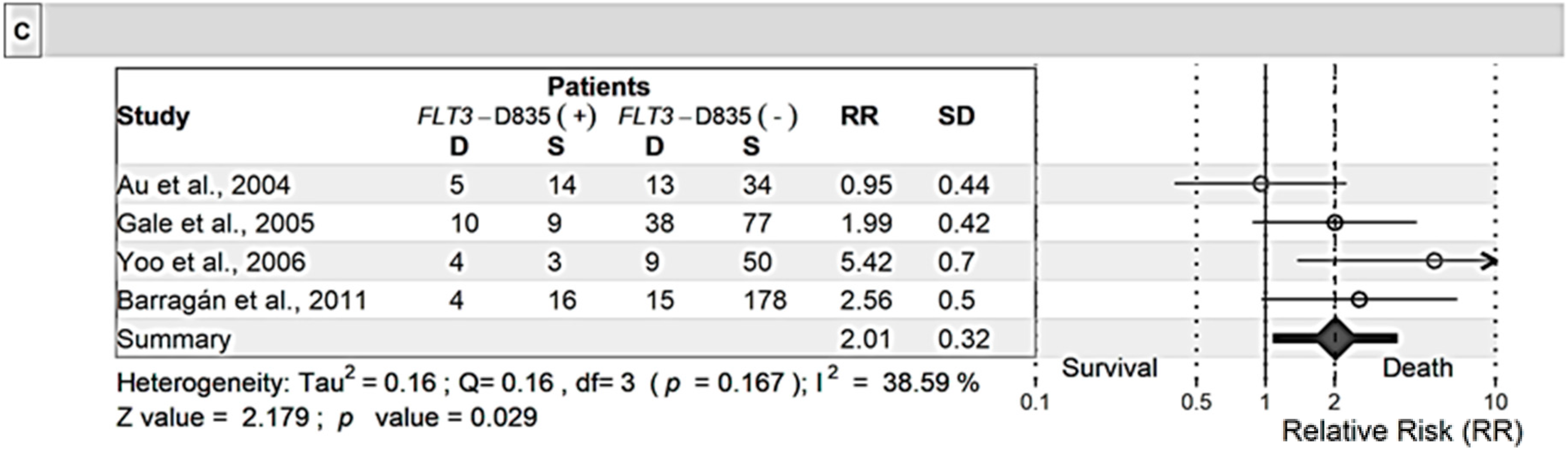Click the Summary diamond in the forest plot

point(1334,337)
